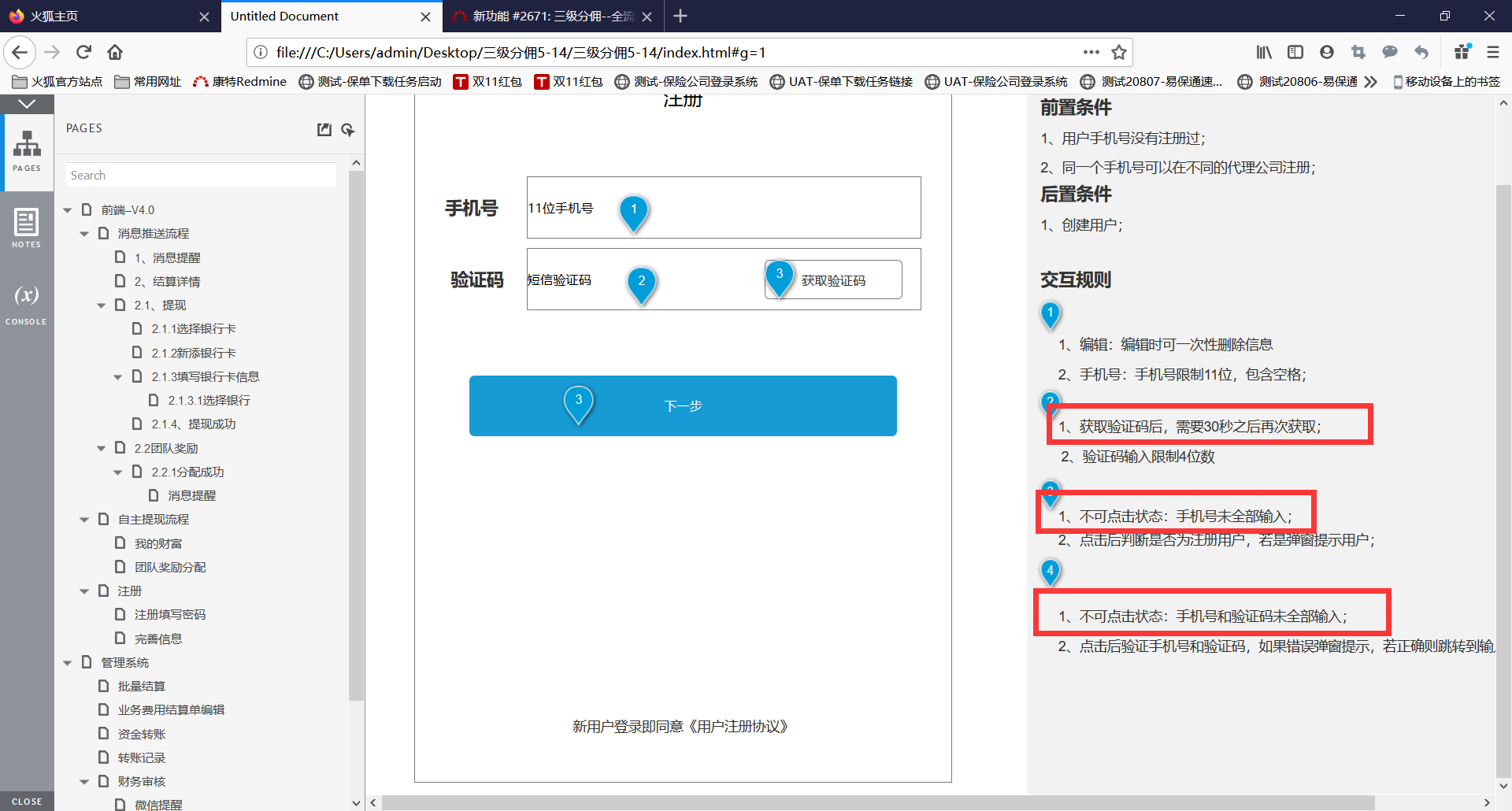Open the 2.1.1选择银行卡 page
The height and width of the screenshot is (811, 1512).
tap(194, 329)
